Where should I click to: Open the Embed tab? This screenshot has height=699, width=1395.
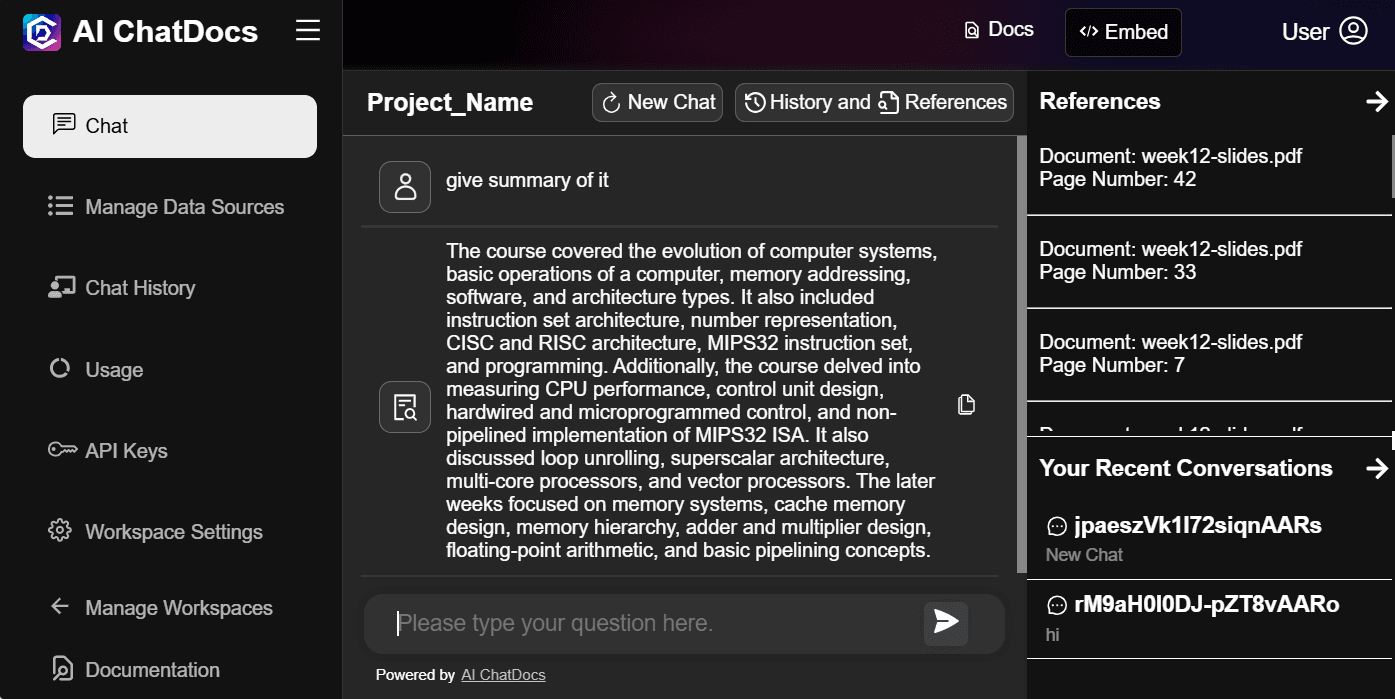coord(1122,31)
